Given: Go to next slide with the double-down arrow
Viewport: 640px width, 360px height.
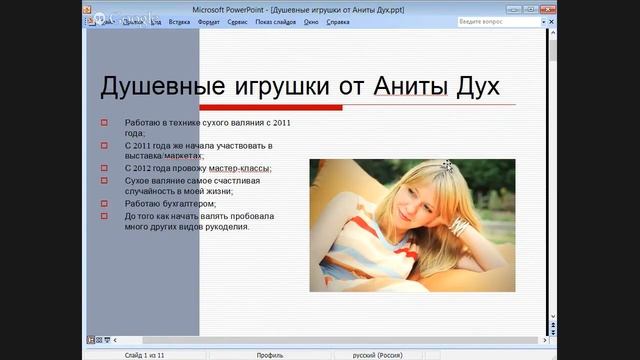Looking at the screenshot, I should point(553,332).
